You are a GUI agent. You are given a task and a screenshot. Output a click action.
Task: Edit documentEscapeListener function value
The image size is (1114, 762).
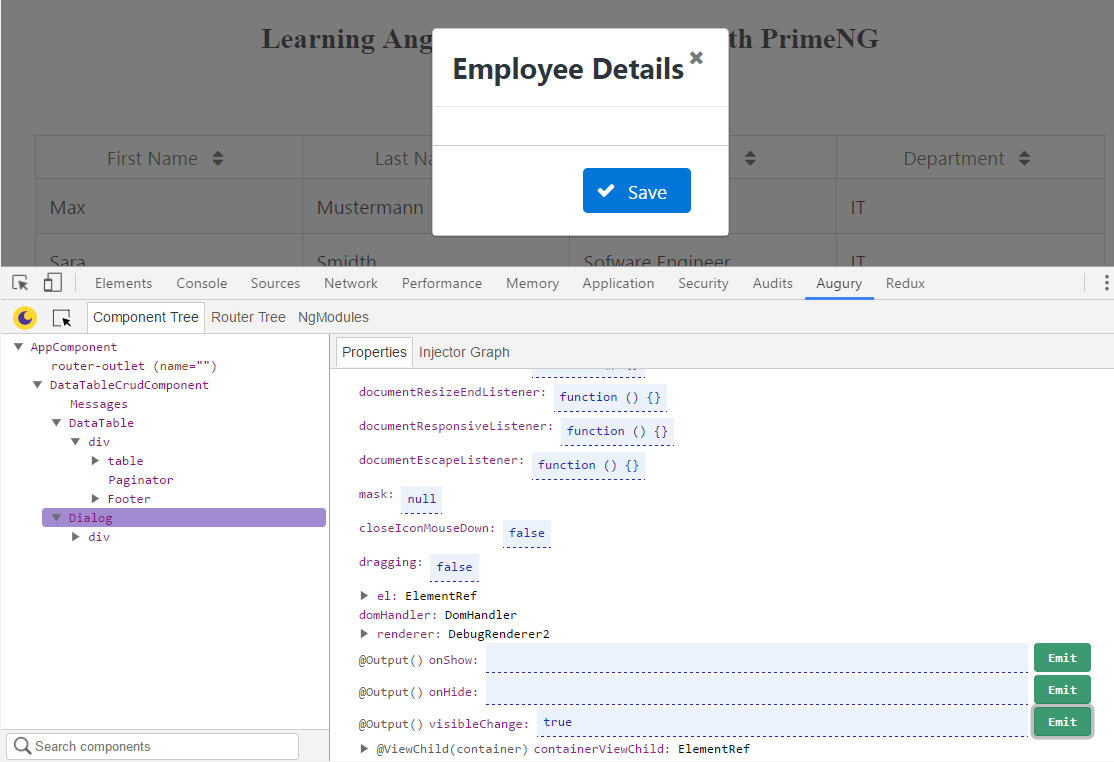tap(588, 465)
